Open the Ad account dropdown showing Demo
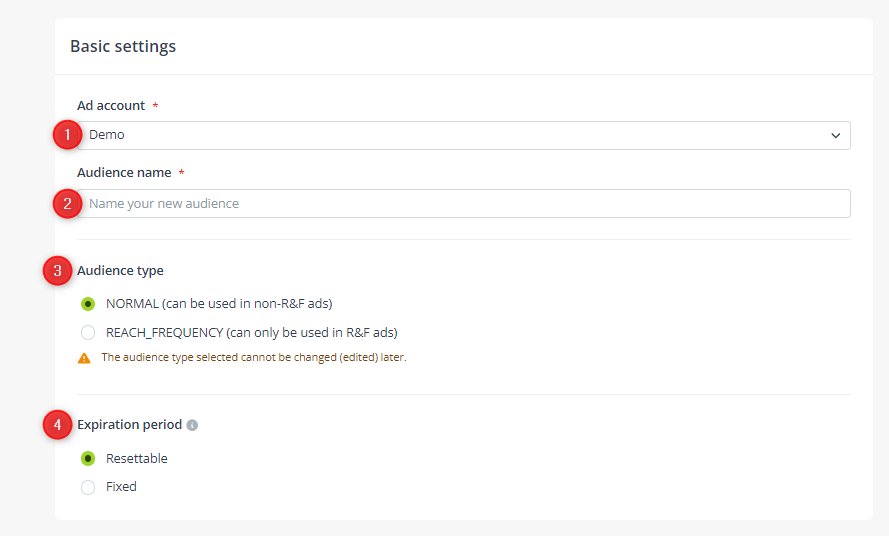 click(x=464, y=135)
